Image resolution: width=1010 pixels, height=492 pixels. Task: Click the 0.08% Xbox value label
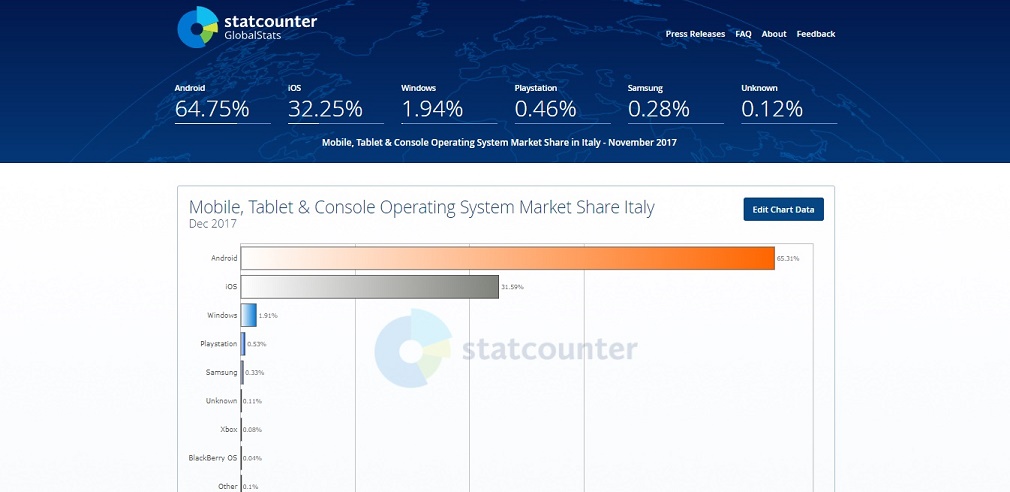(252, 429)
